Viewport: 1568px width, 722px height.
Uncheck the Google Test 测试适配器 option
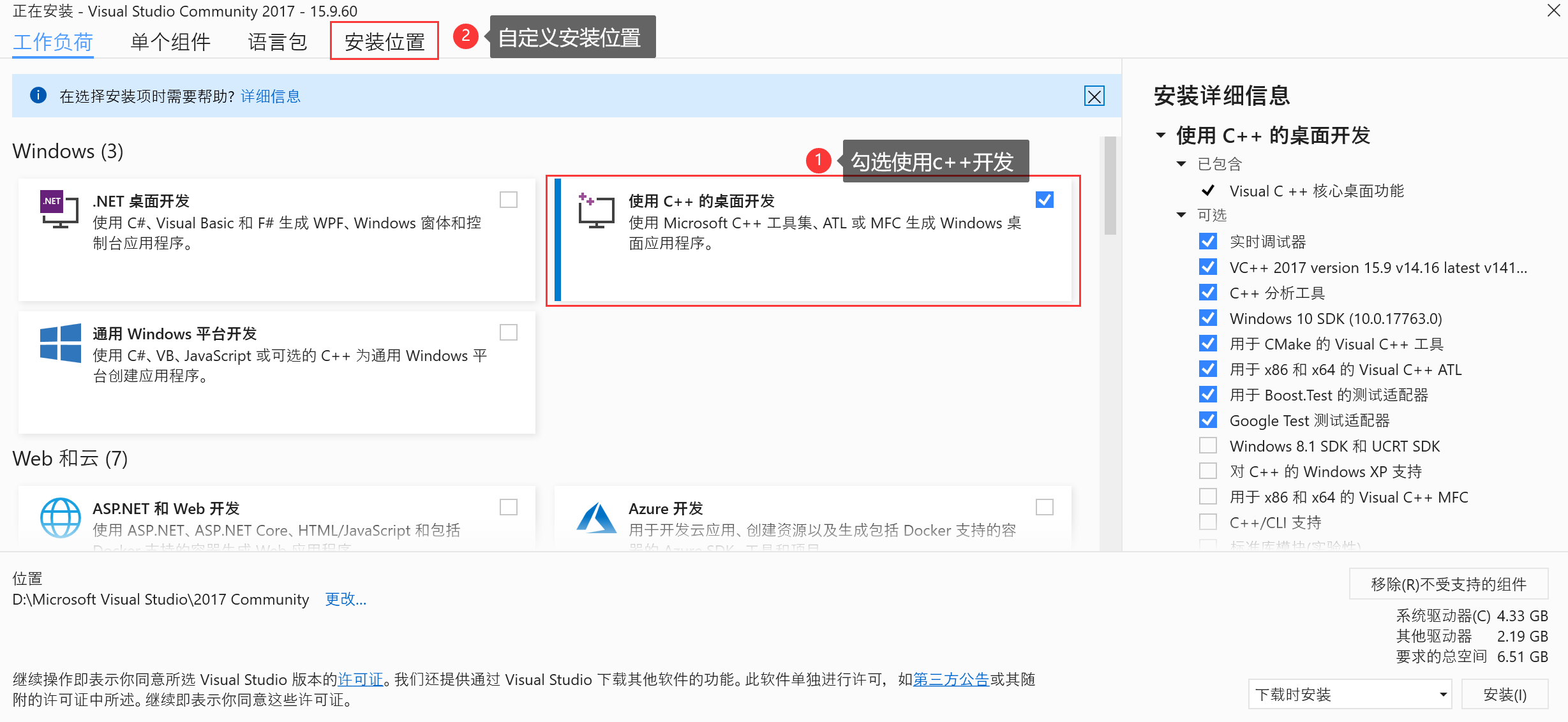coord(1207,420)
